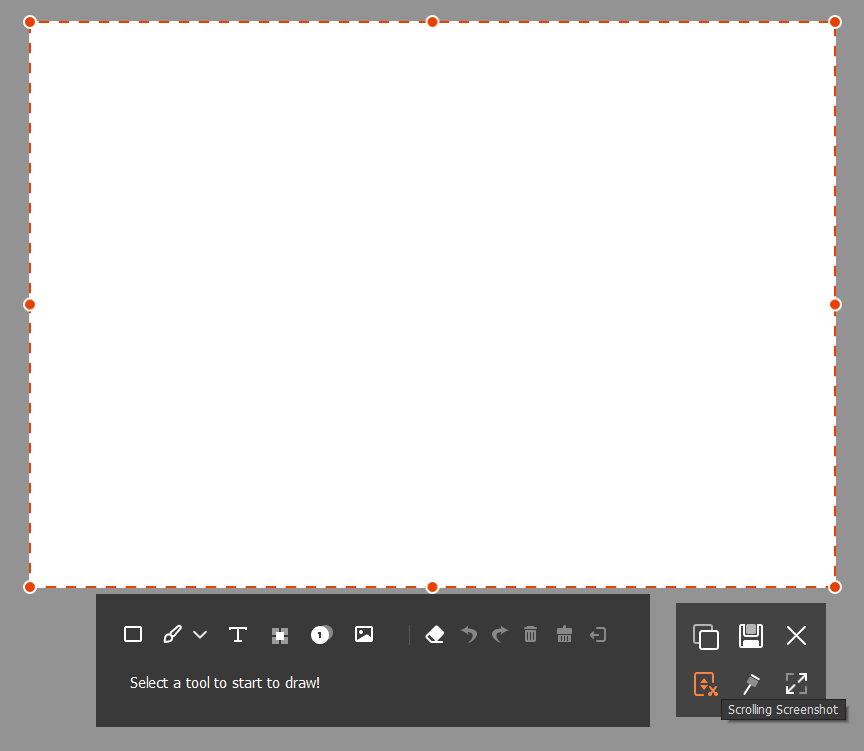Select the numbered step marker tool

tap(322, 635)
